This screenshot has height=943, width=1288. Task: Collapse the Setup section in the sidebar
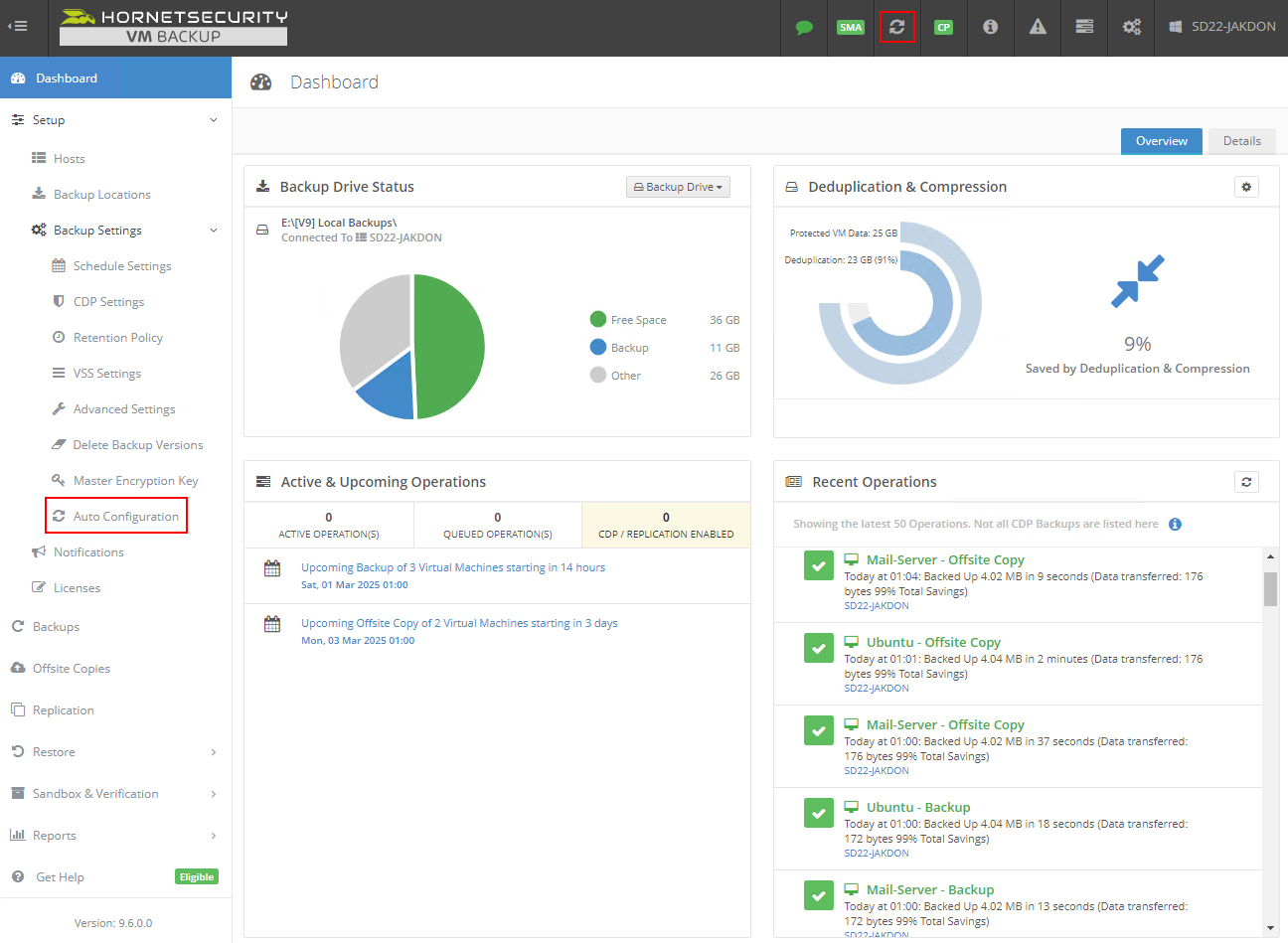click(x=115, y=119)
